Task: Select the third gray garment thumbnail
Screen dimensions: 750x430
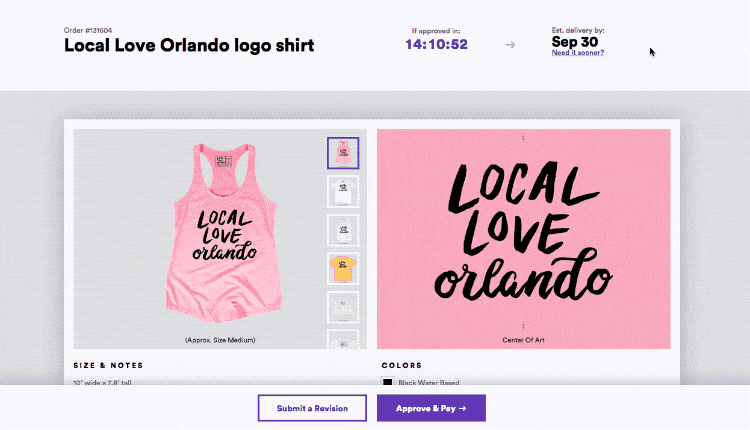Action: (x=343, y=231)
